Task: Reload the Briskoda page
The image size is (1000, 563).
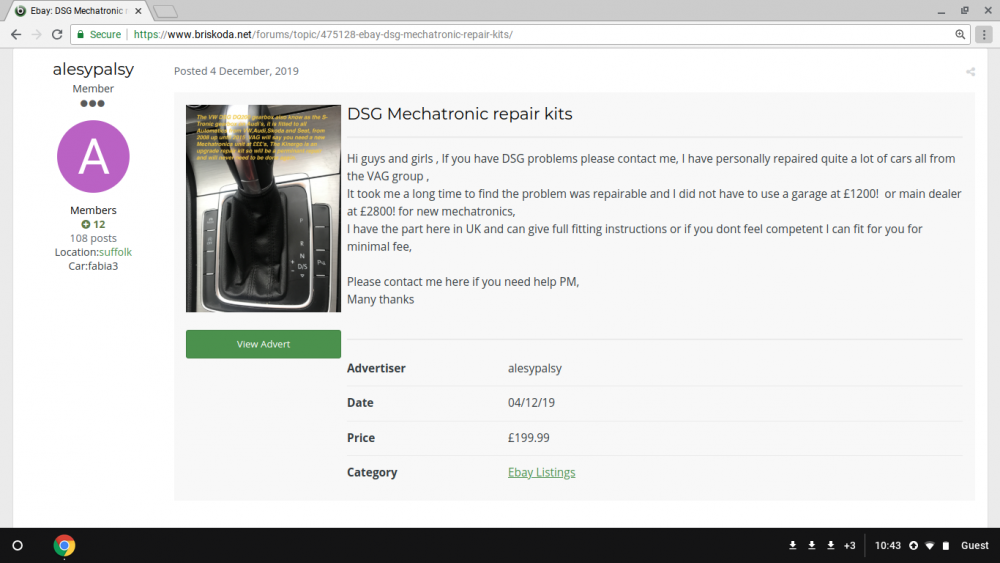Action: (x=57, y=34)
